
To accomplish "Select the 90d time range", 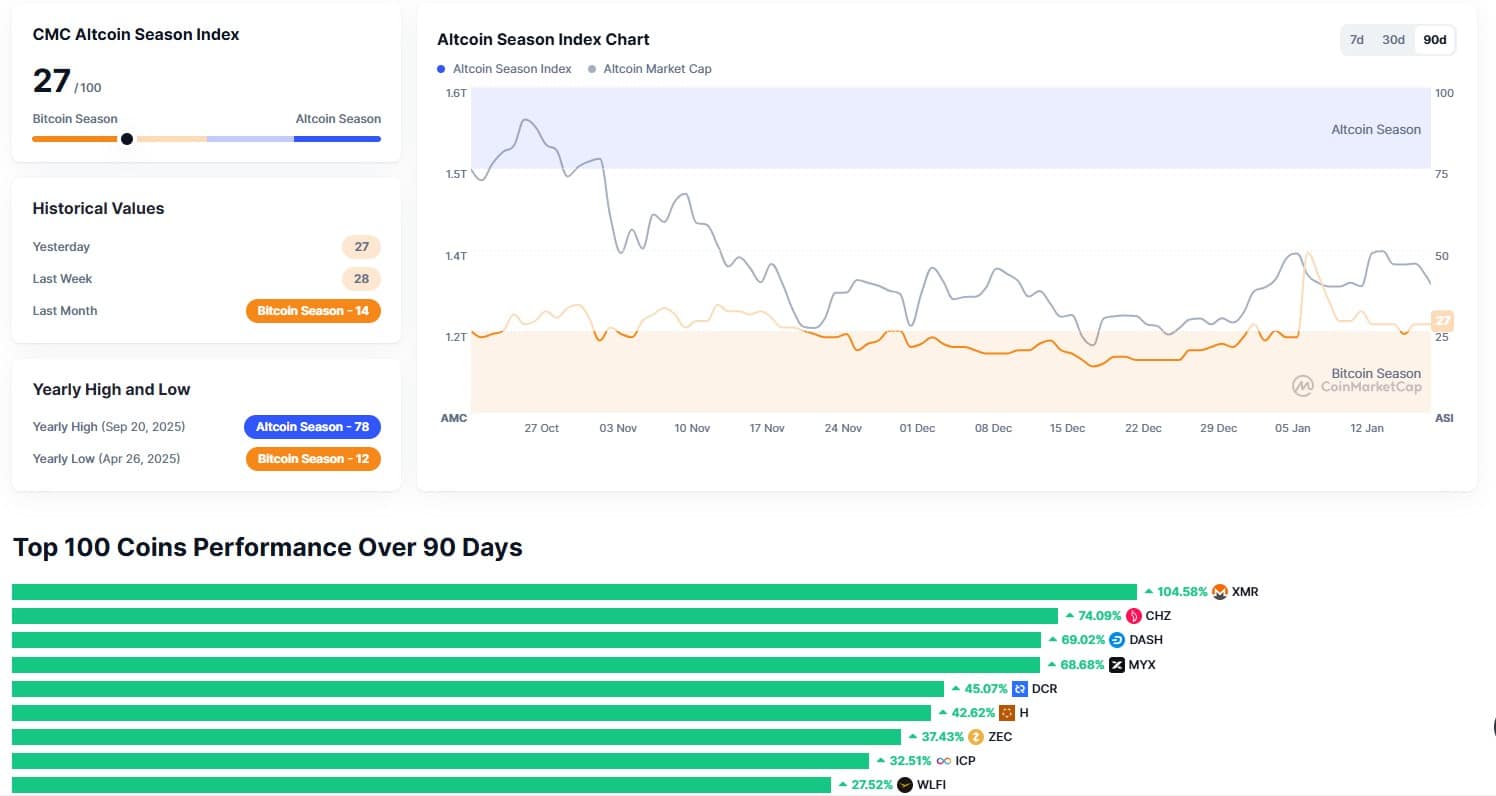I will tap(1434, 40).
